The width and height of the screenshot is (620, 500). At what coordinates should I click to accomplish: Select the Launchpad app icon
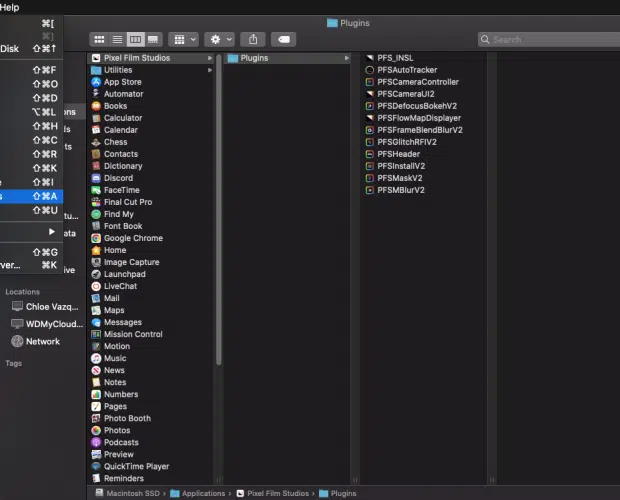(x=96, y=274)
